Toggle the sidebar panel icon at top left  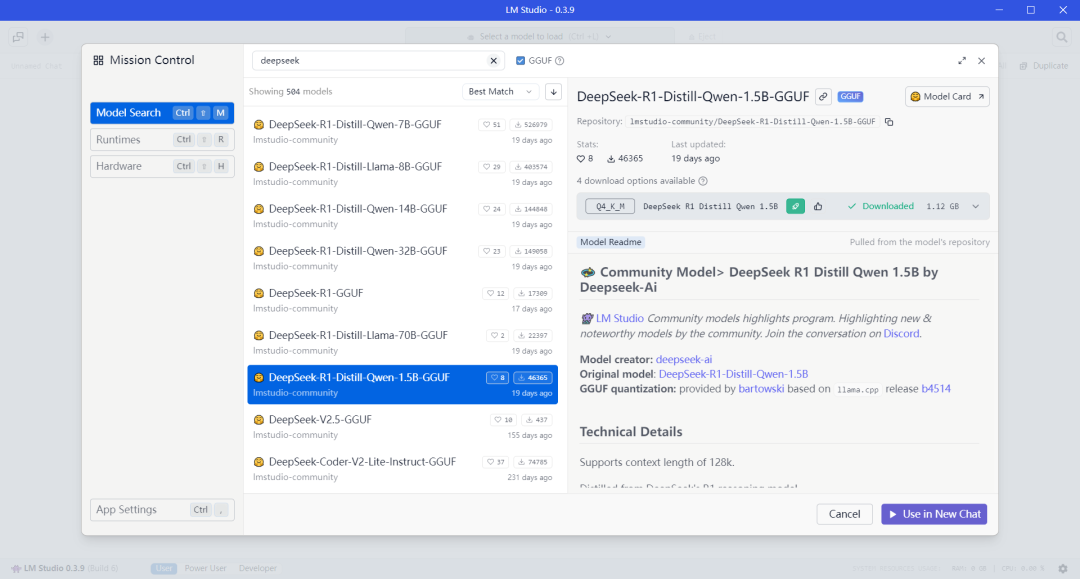click(x=19, y=37)
